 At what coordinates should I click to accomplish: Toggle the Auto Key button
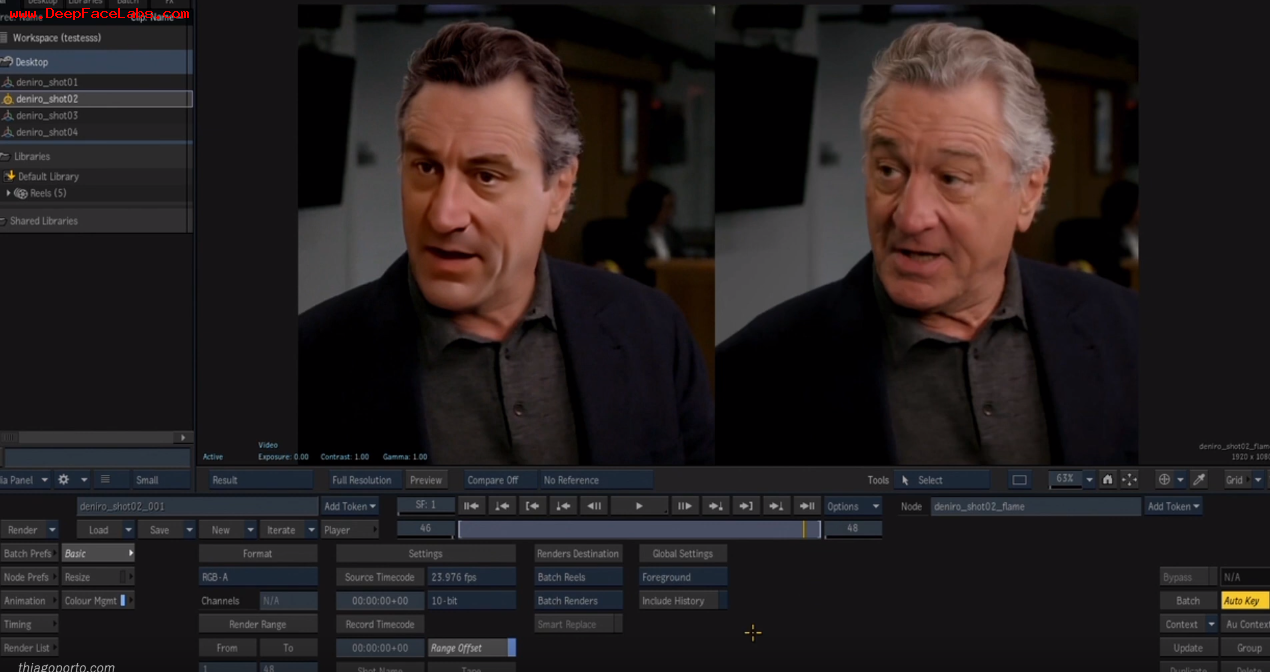(1244, 601)
